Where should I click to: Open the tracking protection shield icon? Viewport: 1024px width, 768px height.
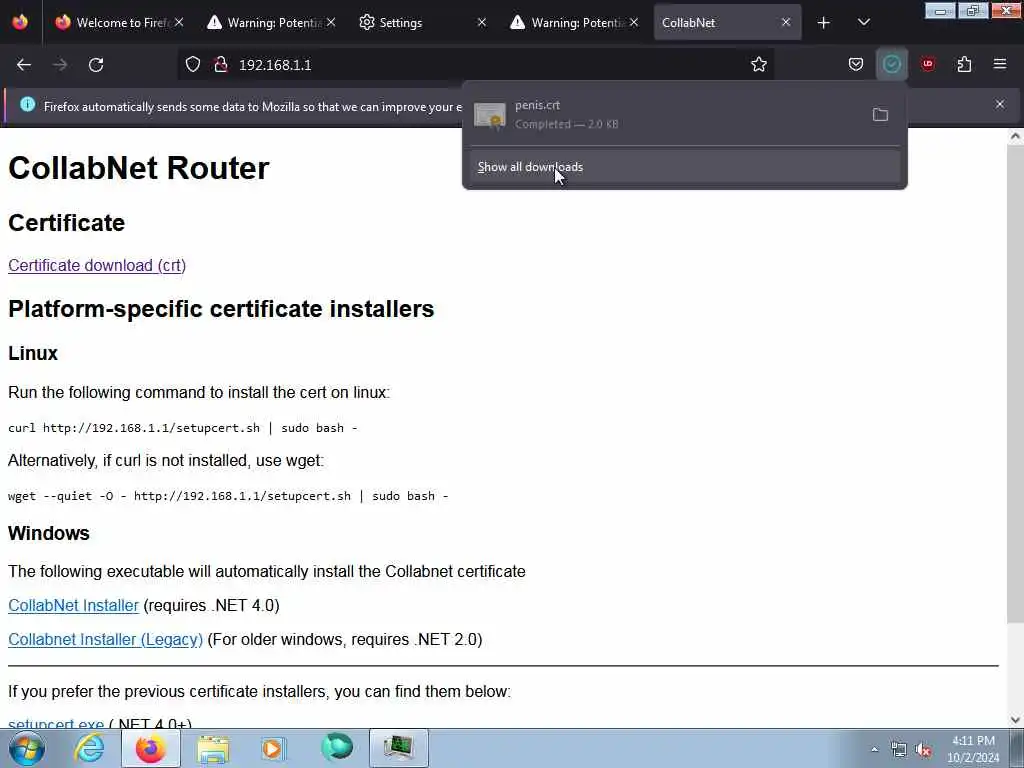tap(193, 64)
